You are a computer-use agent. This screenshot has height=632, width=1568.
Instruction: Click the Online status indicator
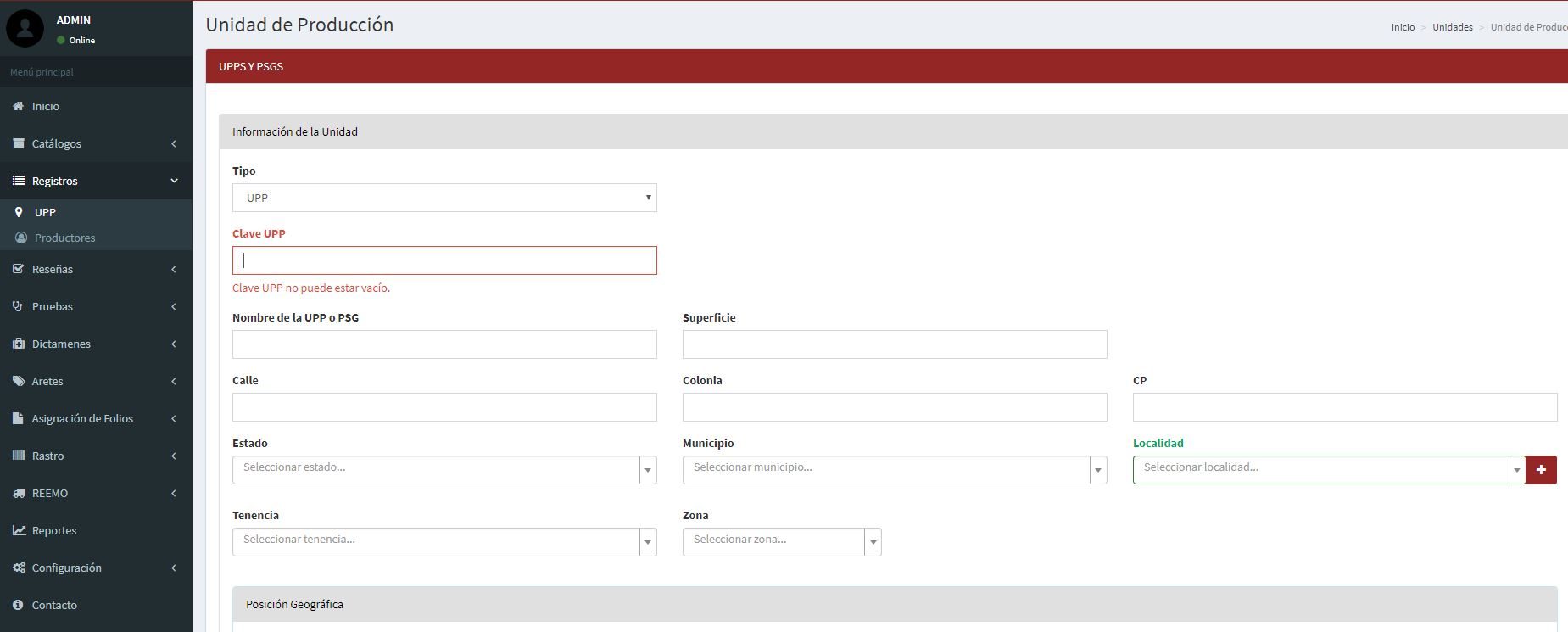(75, 40)
